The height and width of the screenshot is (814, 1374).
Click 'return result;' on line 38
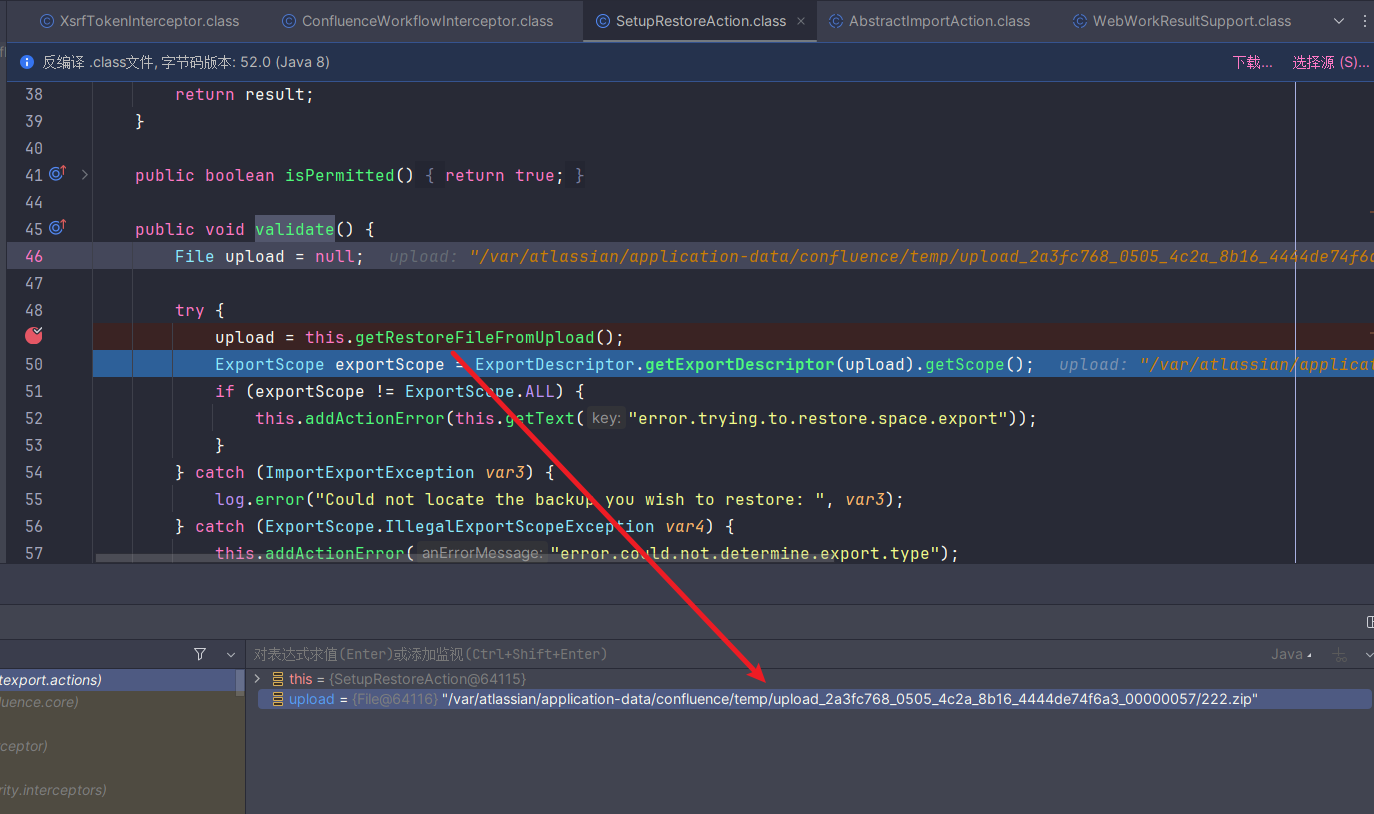[245, 94]
